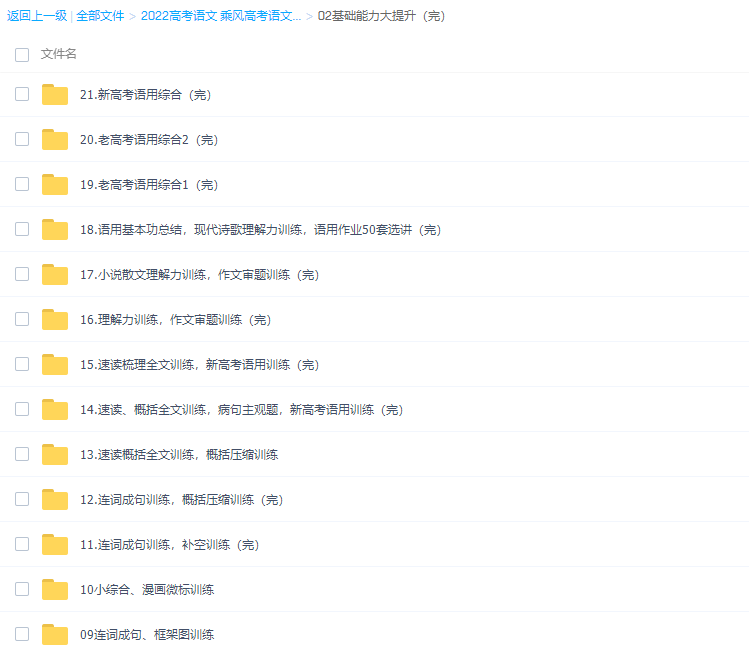Open 21.新高考语用综合（完） folder name

click(x=145, y=95)
